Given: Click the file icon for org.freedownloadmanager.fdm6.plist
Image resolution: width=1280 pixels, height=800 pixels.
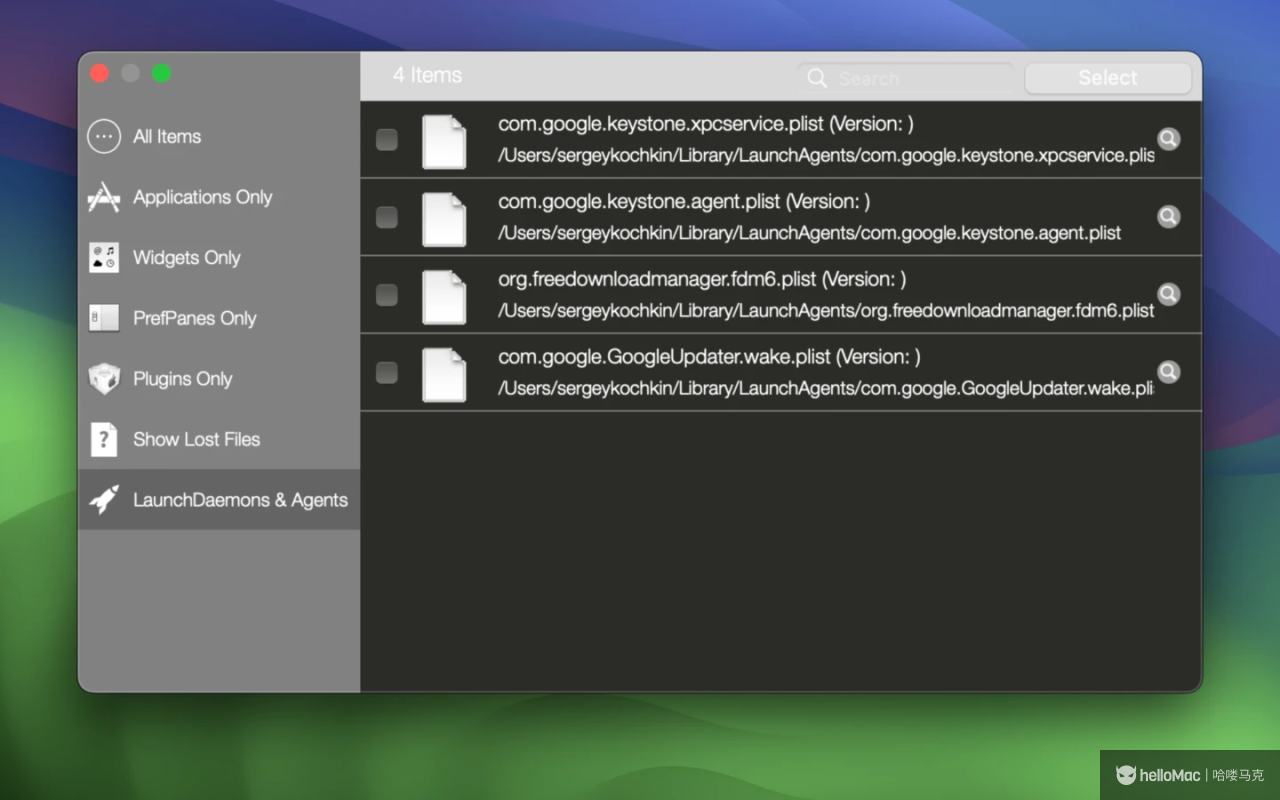Looking at the screenshot, I should (444, 296).
